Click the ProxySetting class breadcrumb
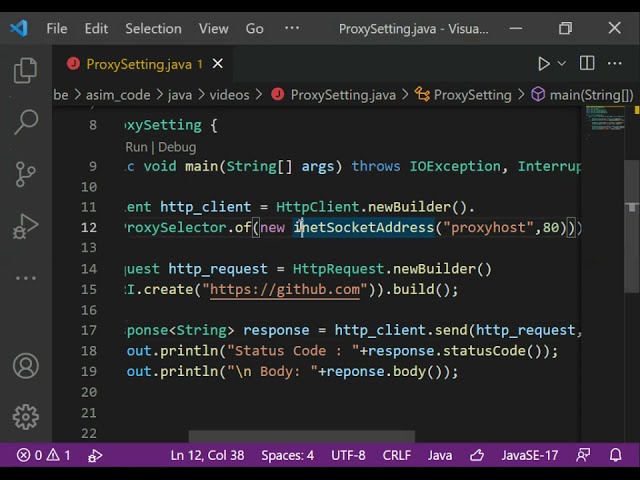This screenshot has height=480, width=640. pyautogui.click(x=463, y=95)
